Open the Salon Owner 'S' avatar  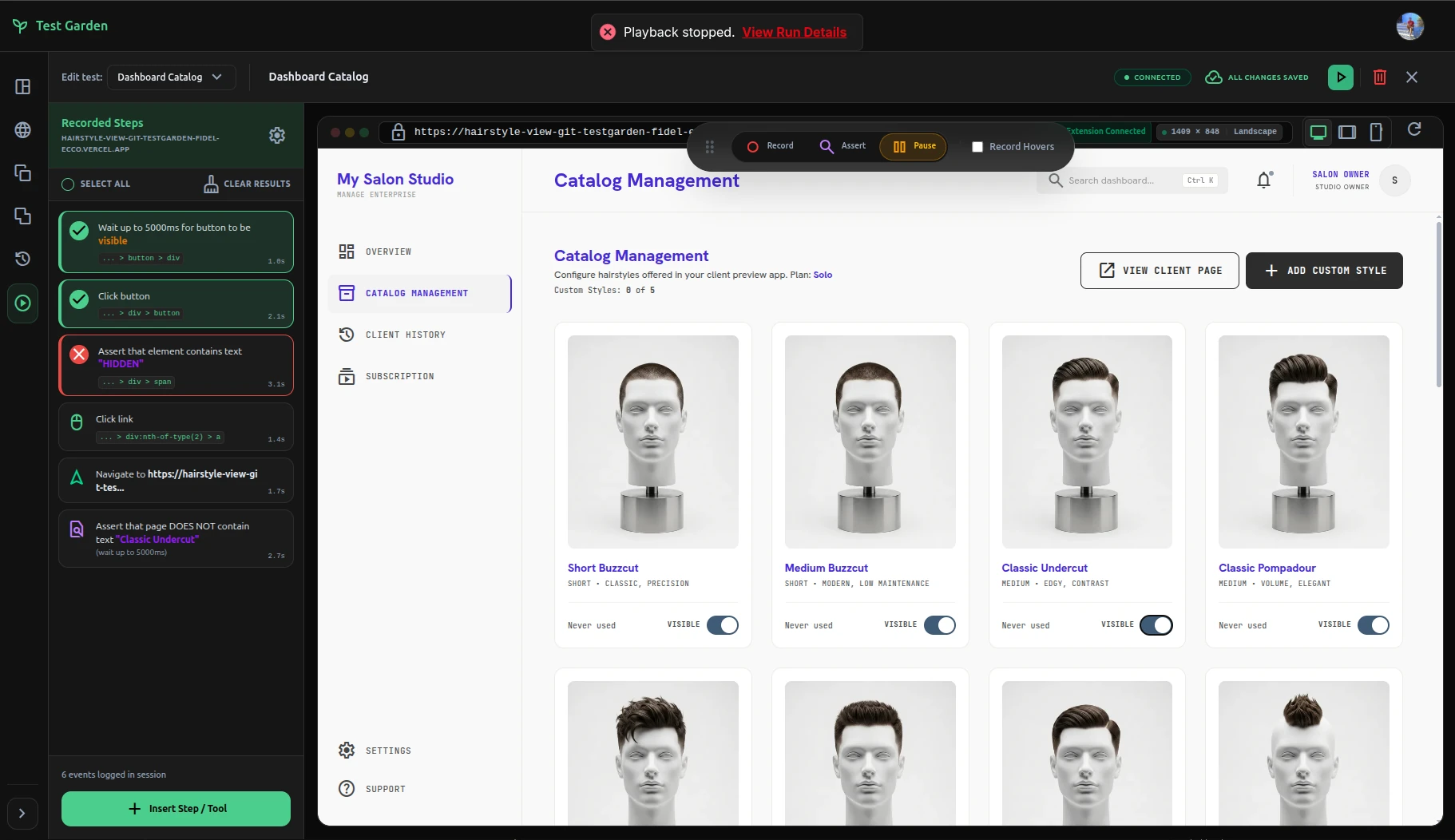(x=1394, y=180)
